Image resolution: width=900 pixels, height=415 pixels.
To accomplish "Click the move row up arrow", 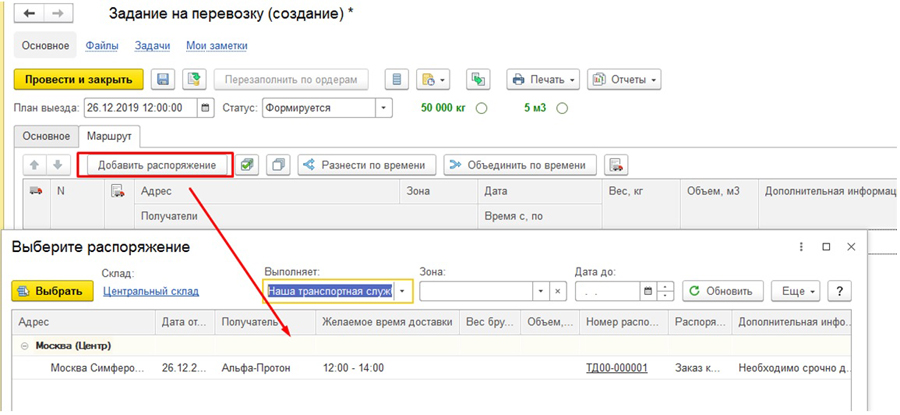I will click(33, 165).
